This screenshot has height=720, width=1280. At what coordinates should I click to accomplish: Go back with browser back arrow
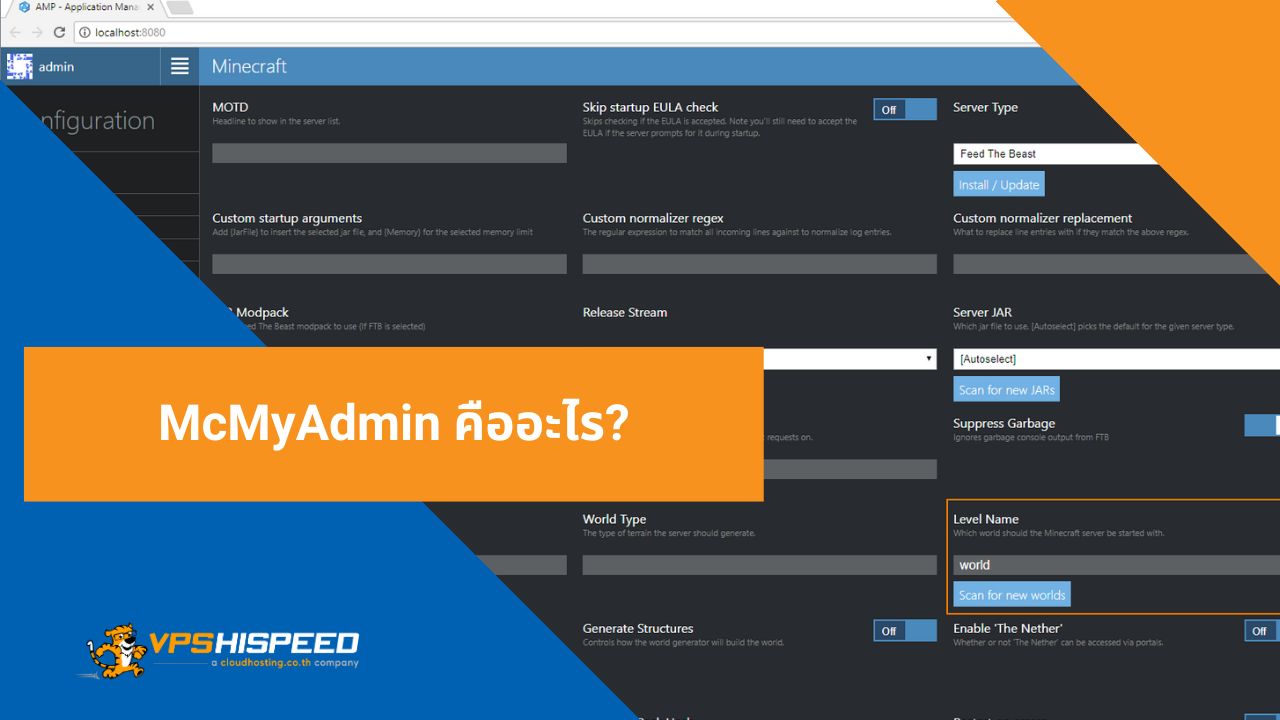15,32
